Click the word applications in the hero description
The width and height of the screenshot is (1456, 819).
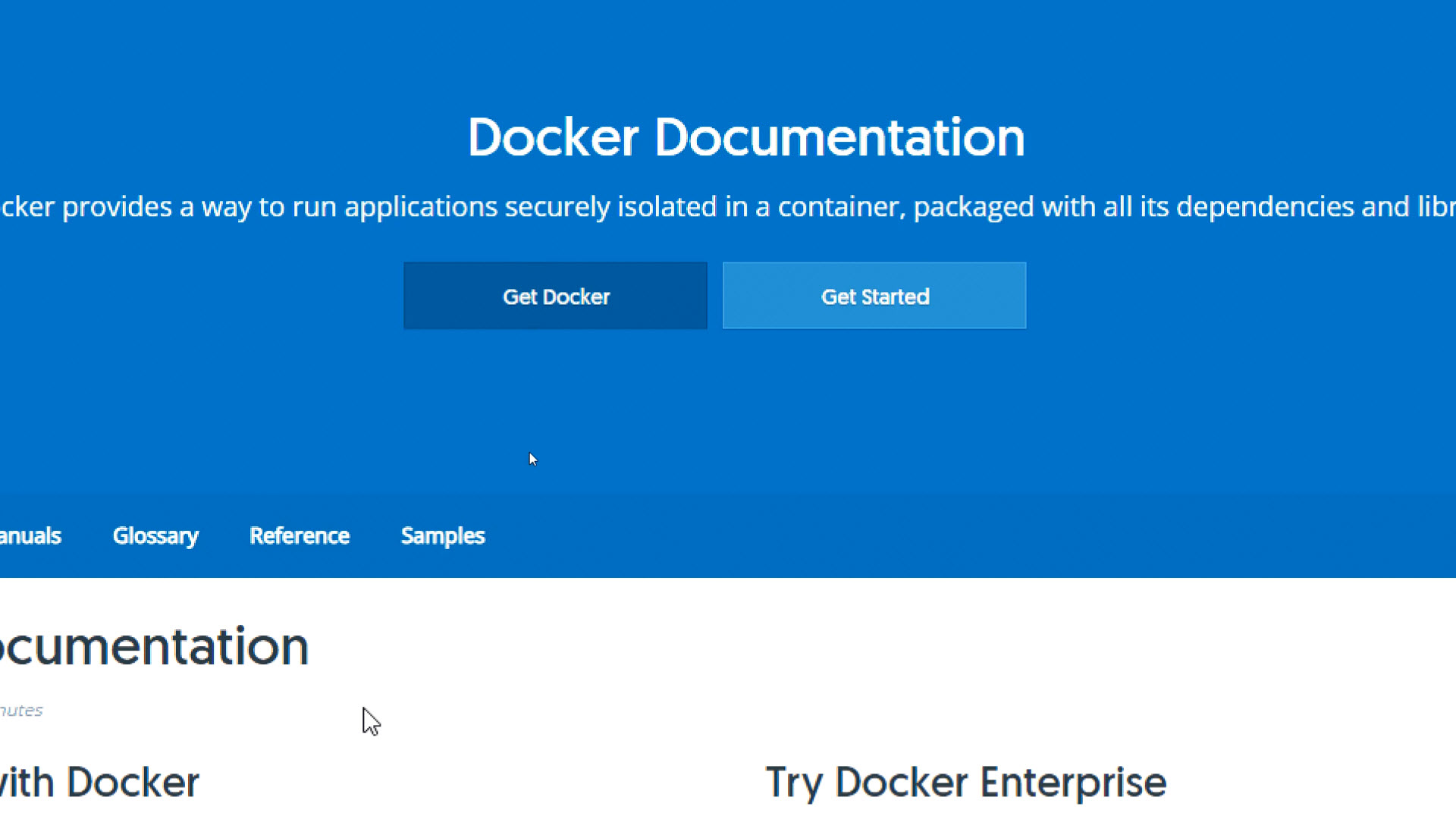pyautogui.click(x=421, y=207)
